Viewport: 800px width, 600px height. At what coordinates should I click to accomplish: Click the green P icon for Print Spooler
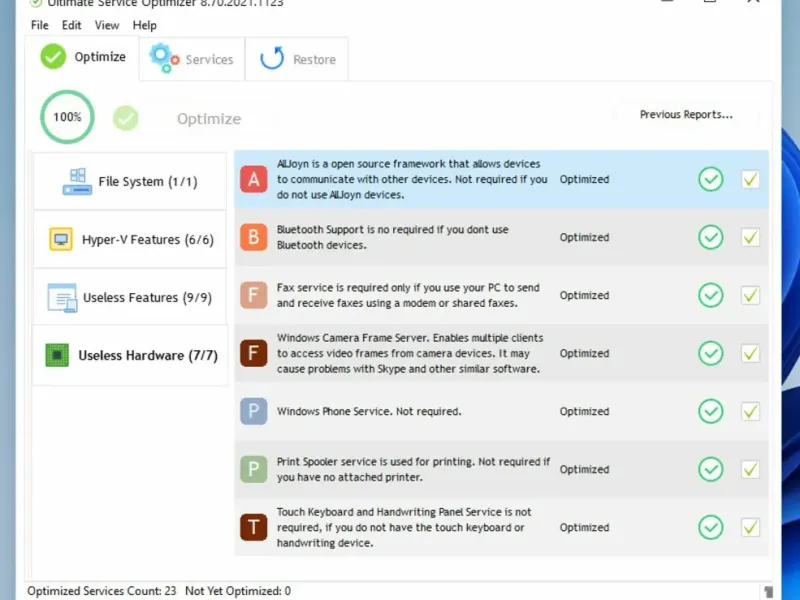[254, 469]
